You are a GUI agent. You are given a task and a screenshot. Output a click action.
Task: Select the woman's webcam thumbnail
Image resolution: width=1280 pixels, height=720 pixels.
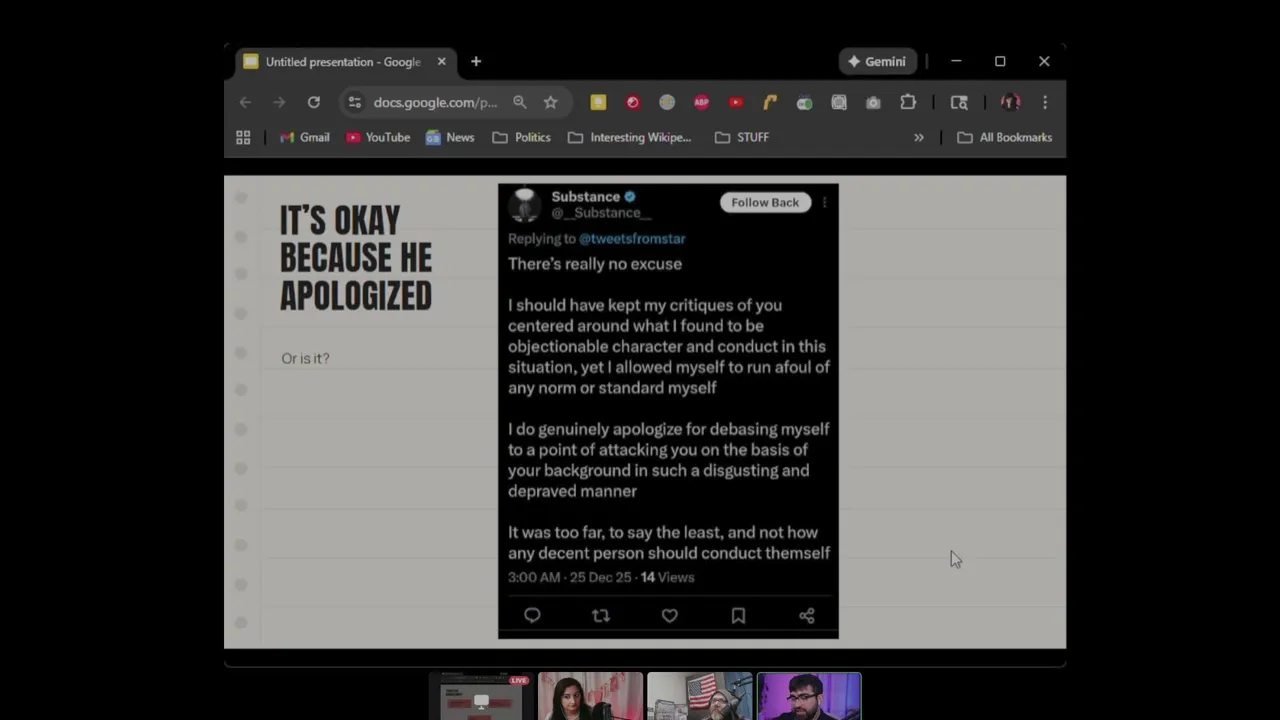coord(590,697)
